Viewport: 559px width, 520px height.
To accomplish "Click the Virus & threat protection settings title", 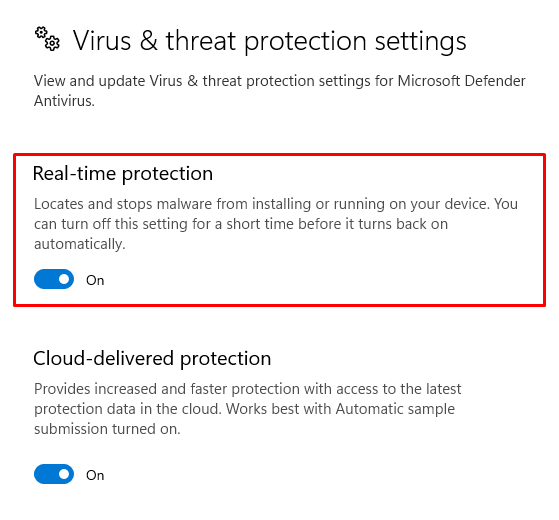I will pyautogui.click(x=270, y=41).
